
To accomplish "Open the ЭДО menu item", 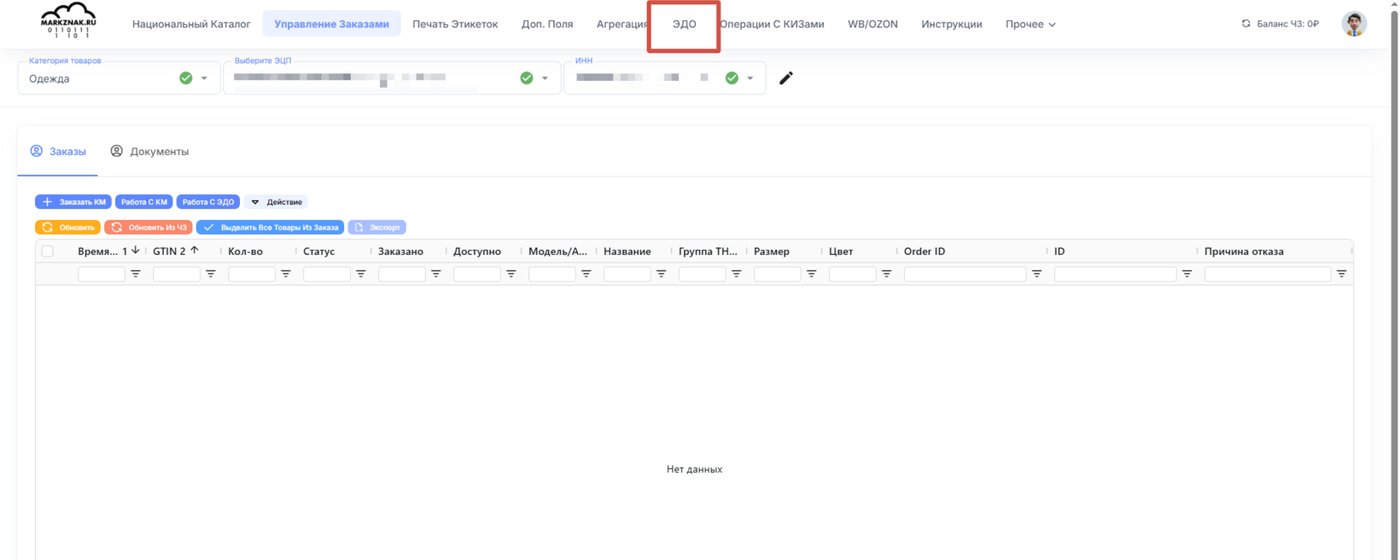I will pos(684,24).
